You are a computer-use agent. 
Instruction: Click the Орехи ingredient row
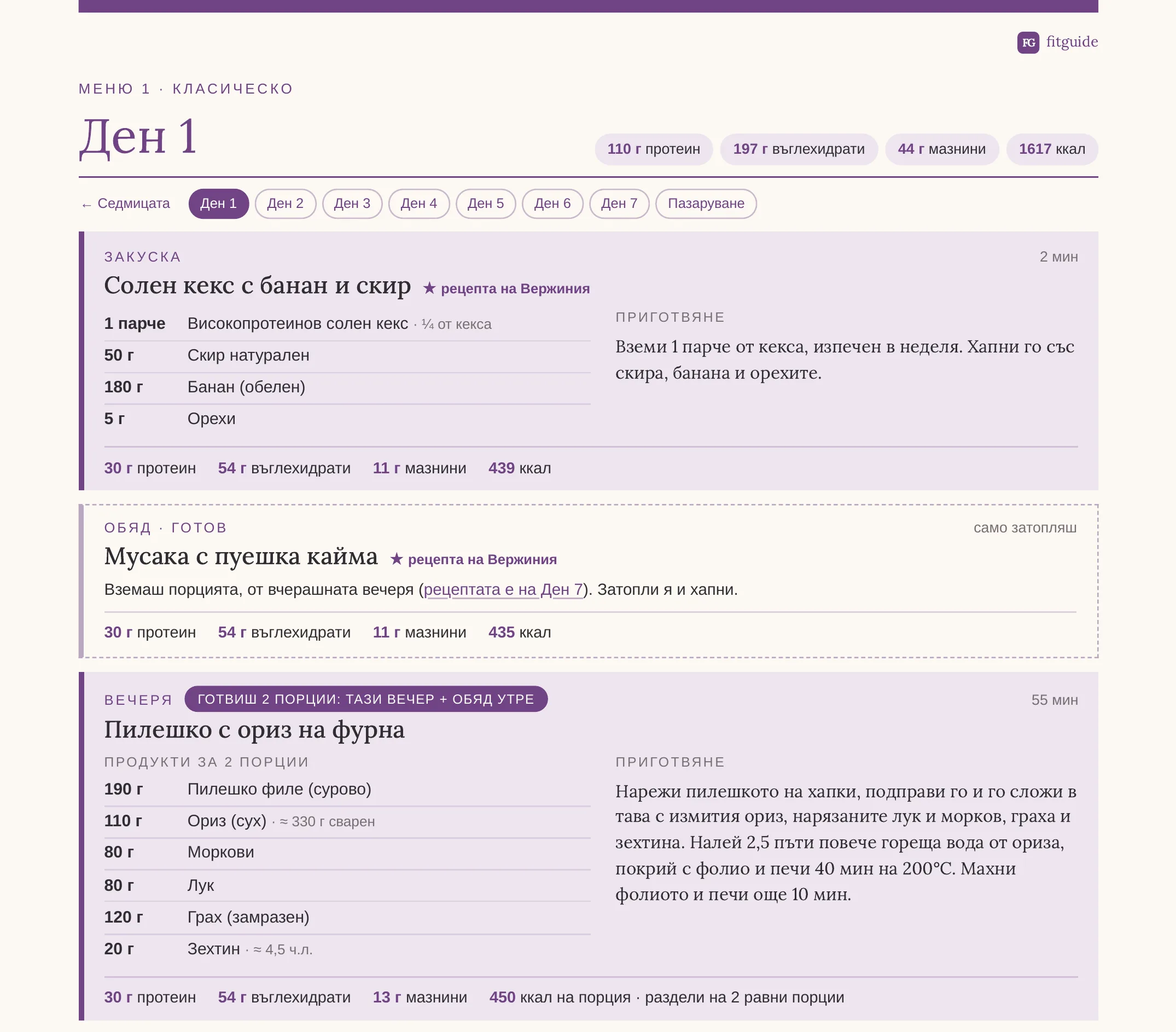tap(347, 419)
